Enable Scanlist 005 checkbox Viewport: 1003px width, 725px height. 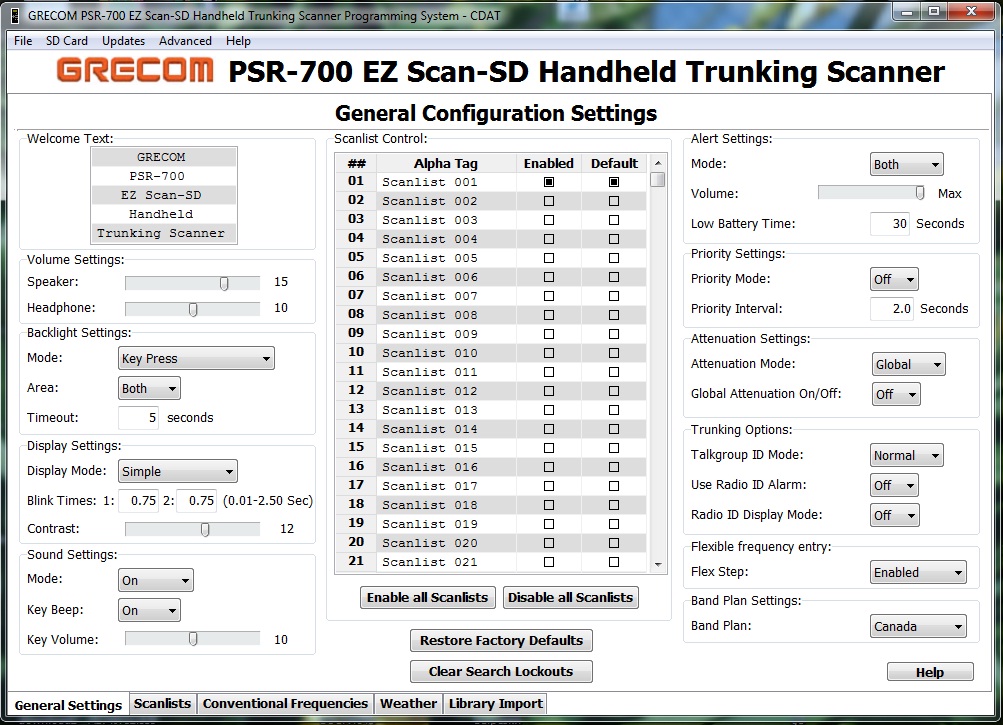[549, 258]
